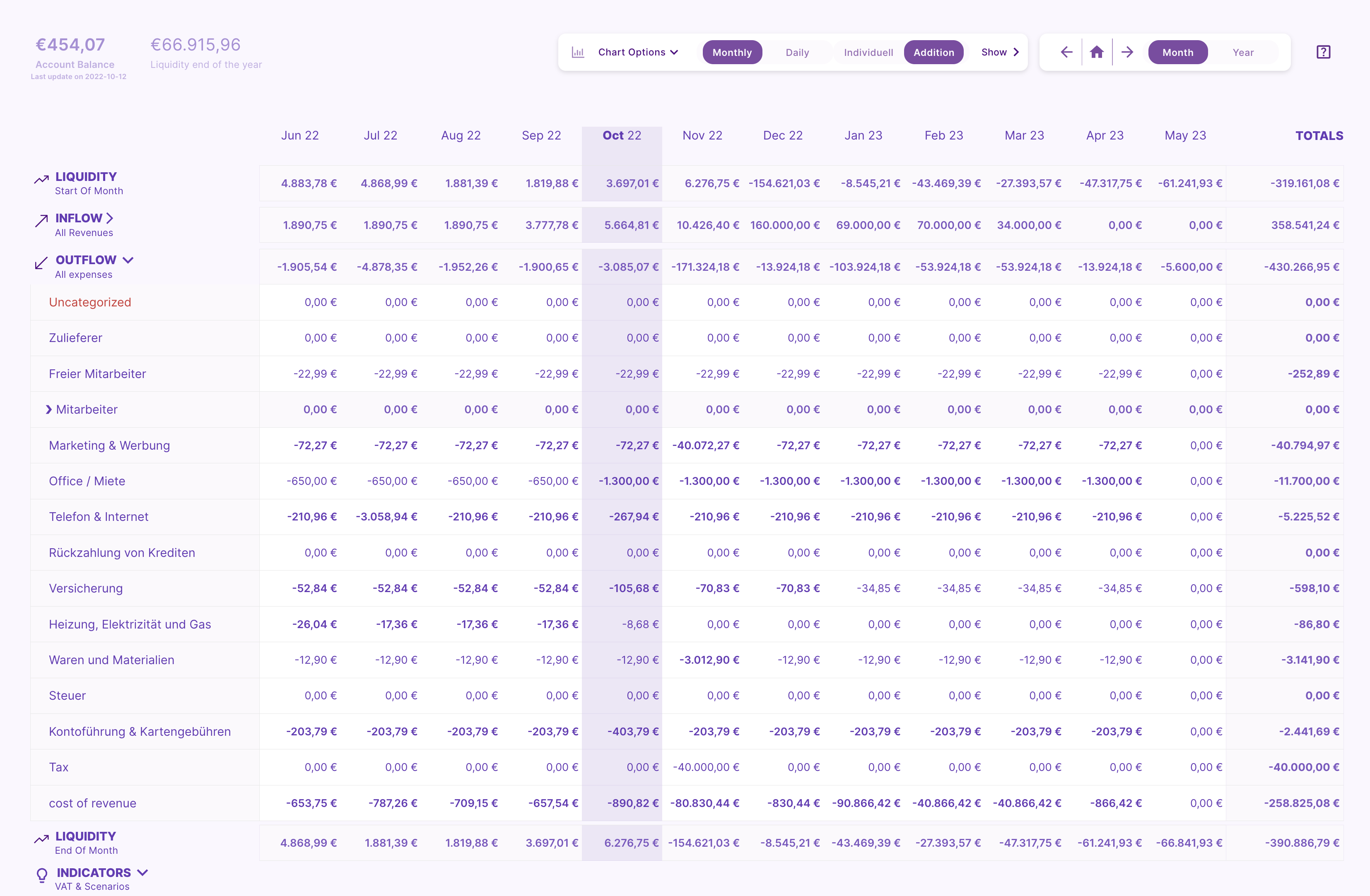The height and width of the screenshot is (896, 1370).
Task: Click the Liquidity Start Of Month trend icon
Action: tap(41, 180)
